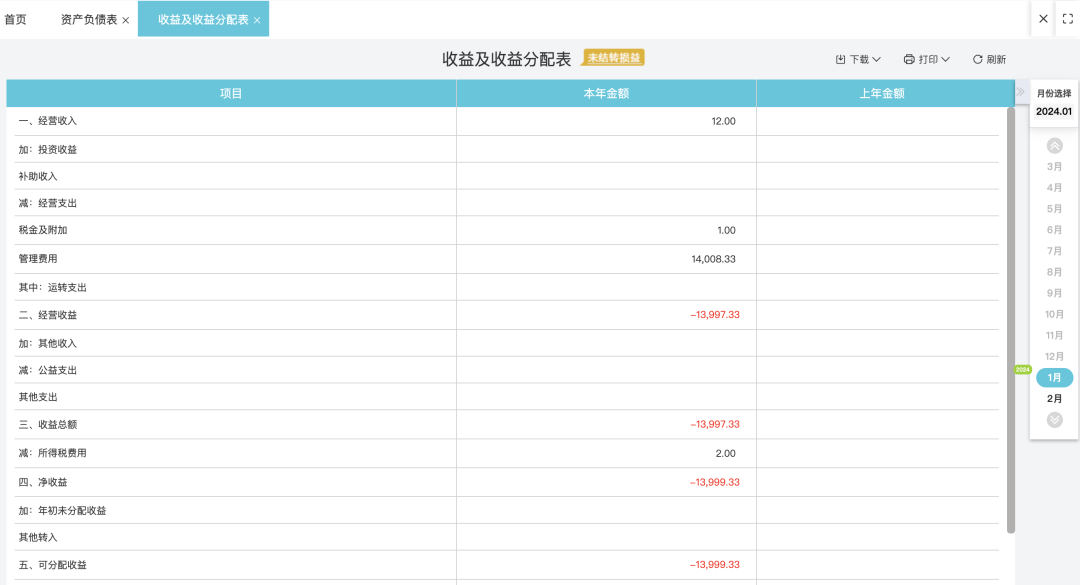Click the 税金及附加 row label
The height and width of the screenshot is (585, 1080).
[43, 230]
